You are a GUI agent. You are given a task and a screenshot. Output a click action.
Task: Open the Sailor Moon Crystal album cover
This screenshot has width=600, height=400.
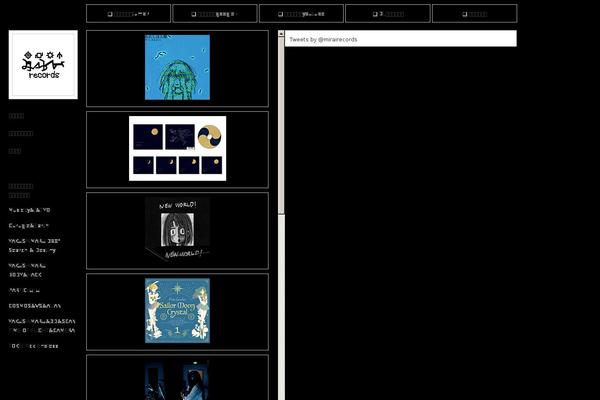(177, 310)
